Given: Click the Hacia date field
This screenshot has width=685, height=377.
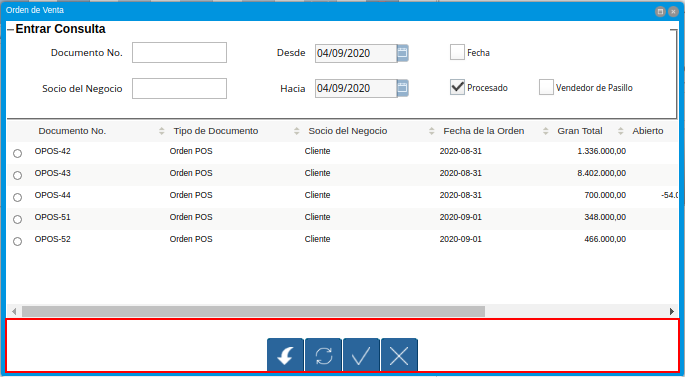Looking at the screenshot, I should [356, 88].
